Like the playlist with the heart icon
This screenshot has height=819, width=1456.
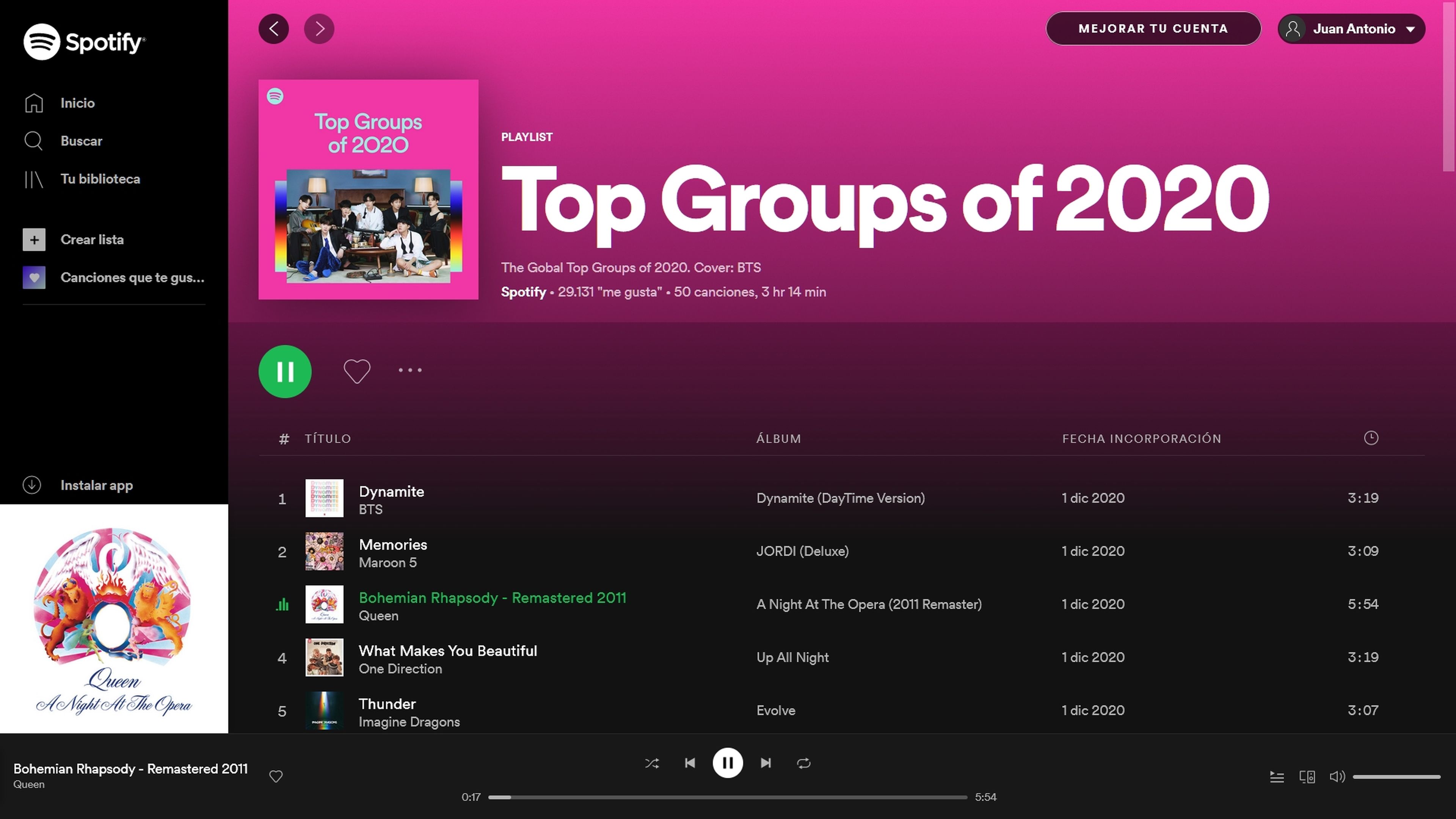[x=357, y=371]
